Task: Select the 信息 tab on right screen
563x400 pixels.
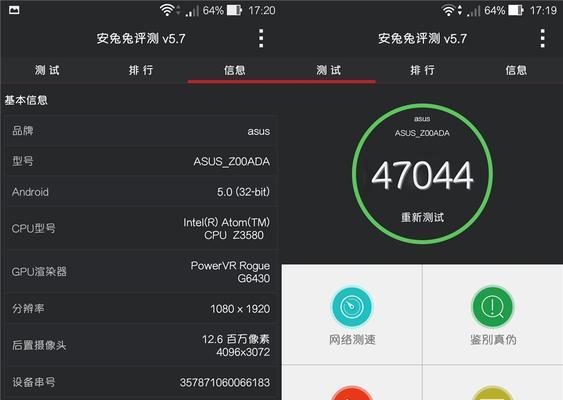Action: pos(516,70)
